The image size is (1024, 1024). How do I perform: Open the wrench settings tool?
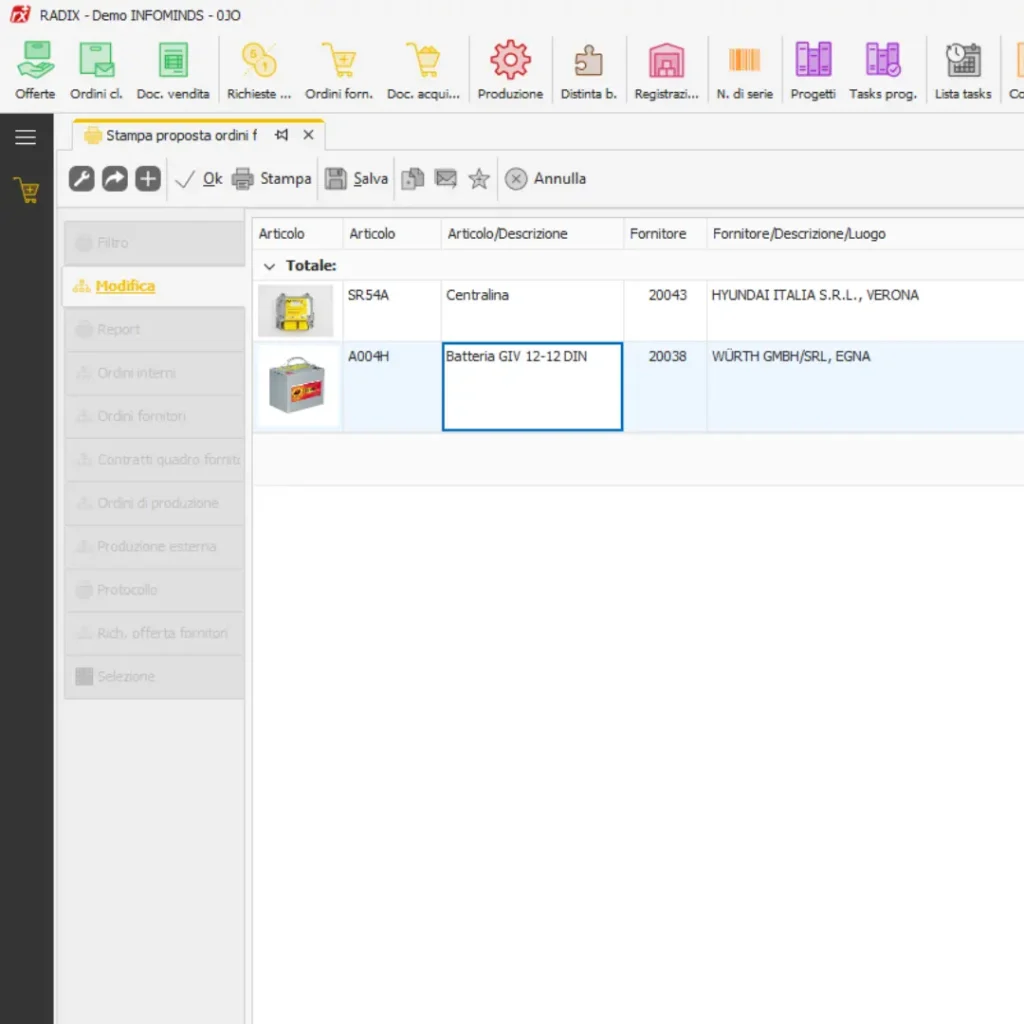click(82, 179)
